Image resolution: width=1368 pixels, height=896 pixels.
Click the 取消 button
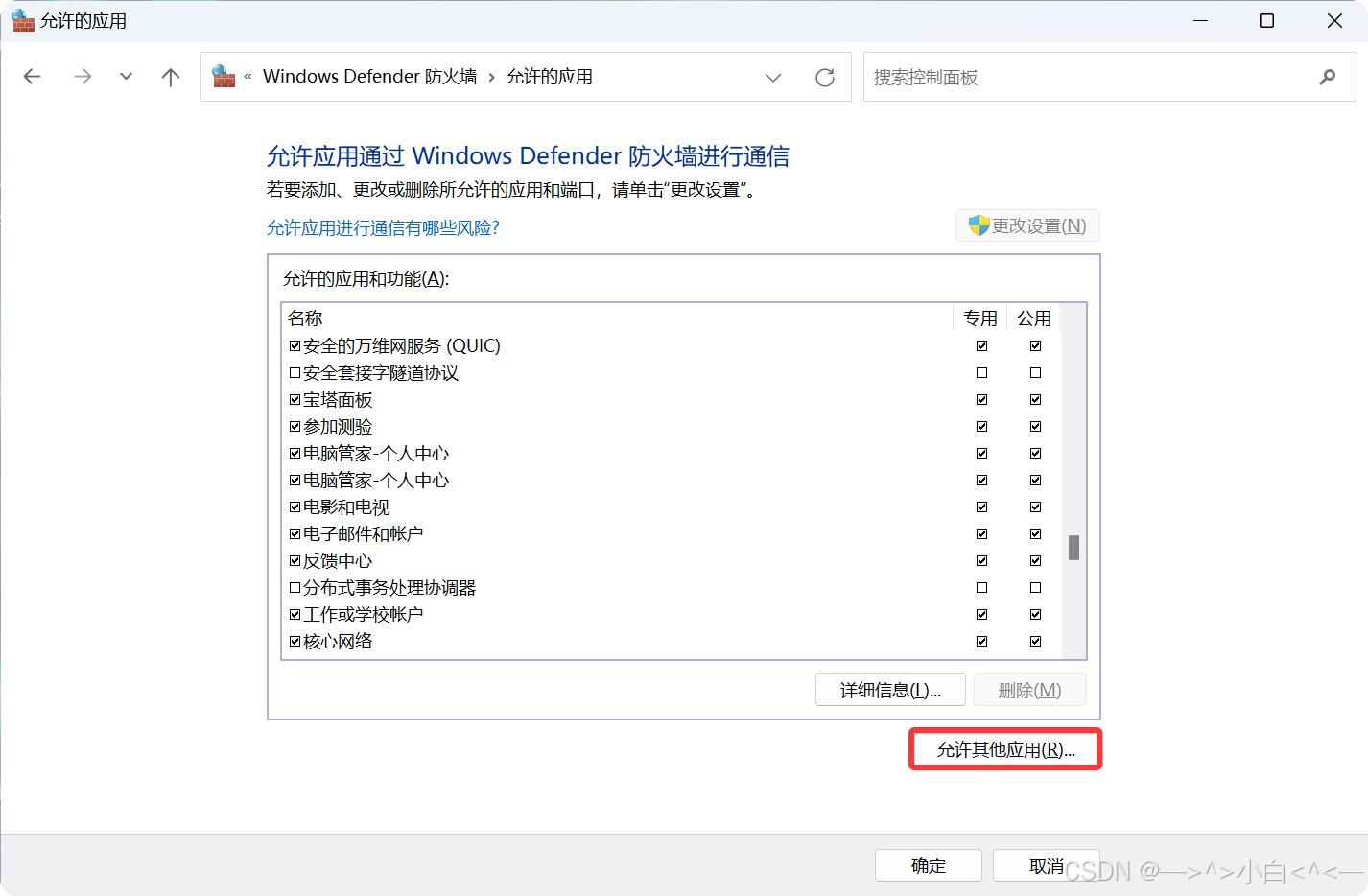click(1046, 865)
